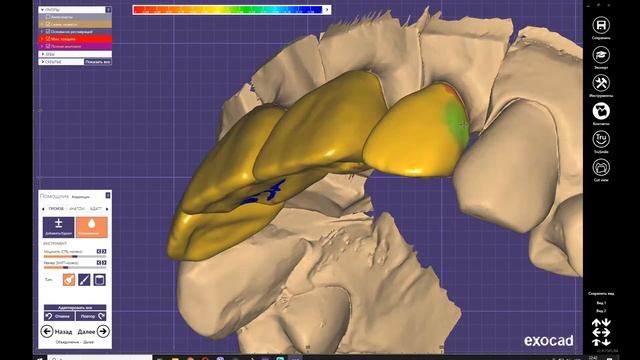
Task: Switch to the Adapt wizard tab
Action: click(96, 209)
